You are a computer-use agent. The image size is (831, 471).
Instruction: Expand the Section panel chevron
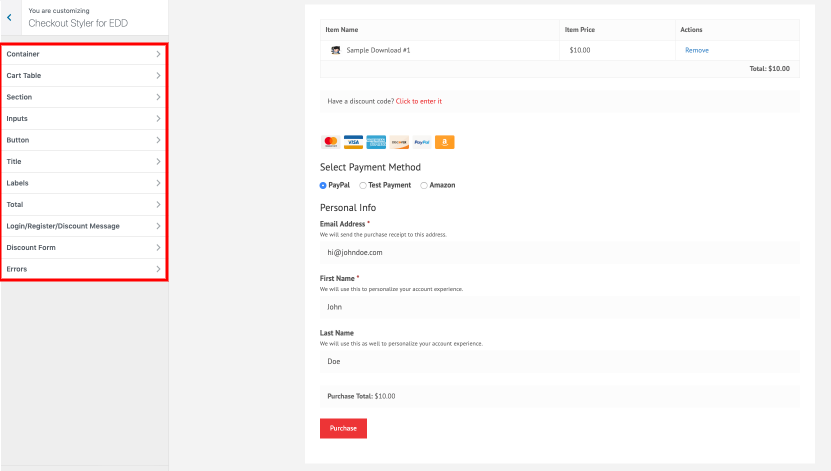158,97
